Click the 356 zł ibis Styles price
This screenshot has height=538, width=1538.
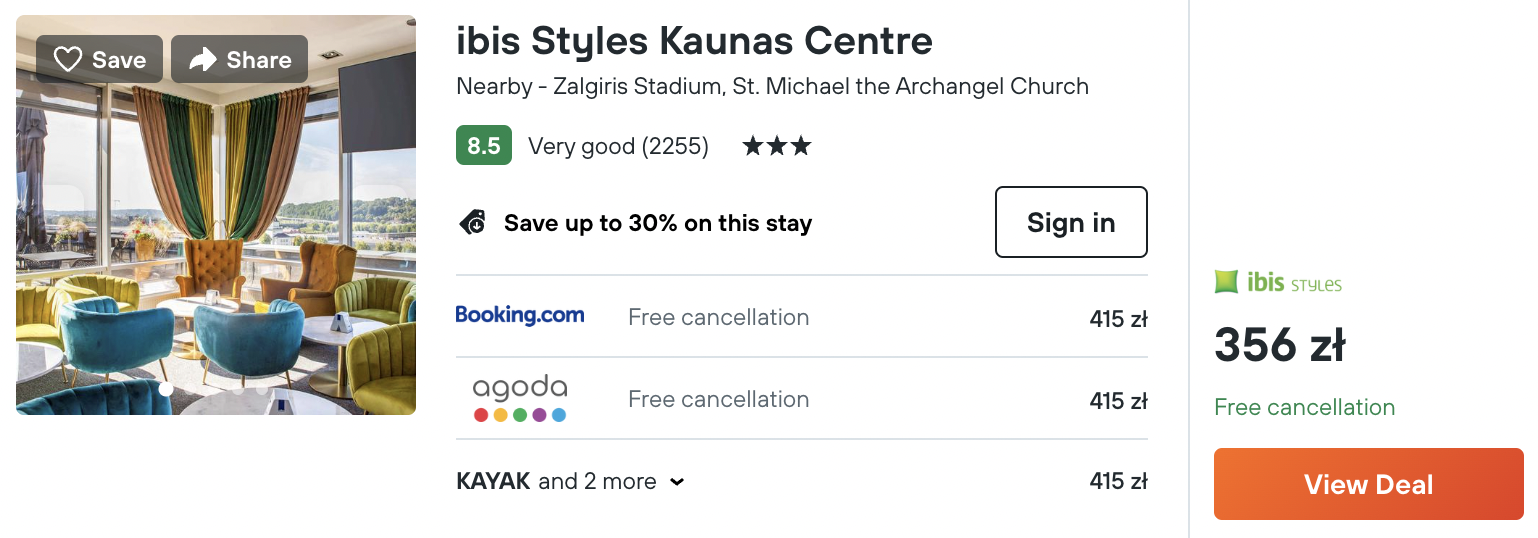click(x=1279, y=346)
